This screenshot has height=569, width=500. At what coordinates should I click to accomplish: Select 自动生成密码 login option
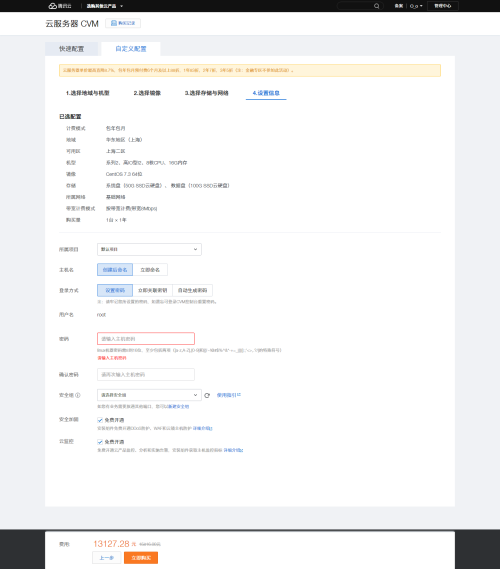pos(192,290)
